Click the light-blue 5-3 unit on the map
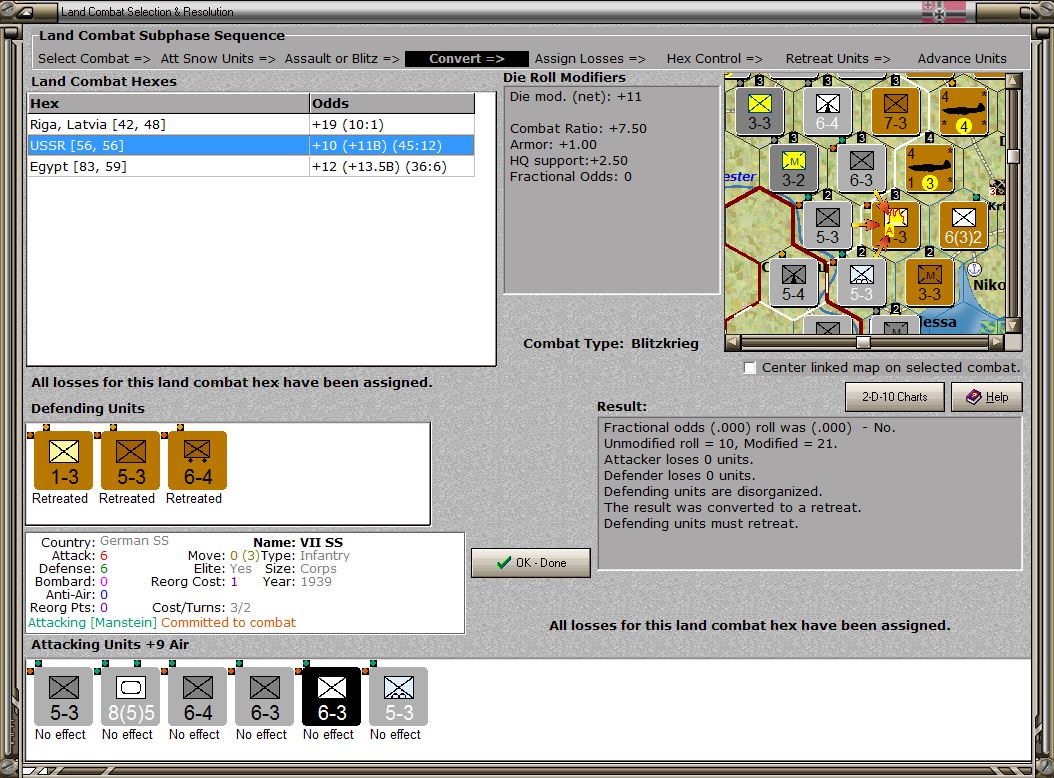The width and height of the screenshot is (1054, 778). click(861, 282)
